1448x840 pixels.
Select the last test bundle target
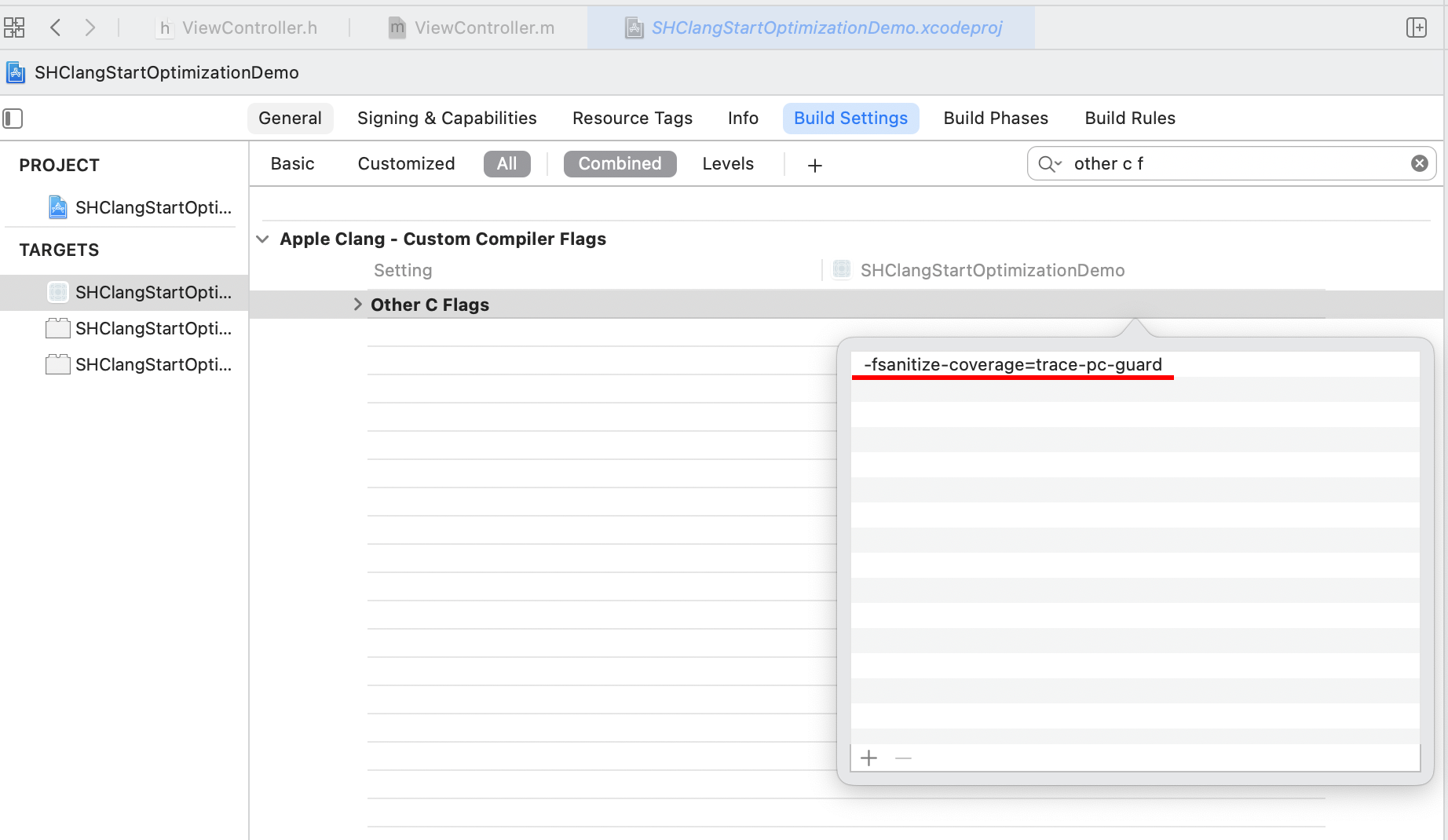click(139, 364)
